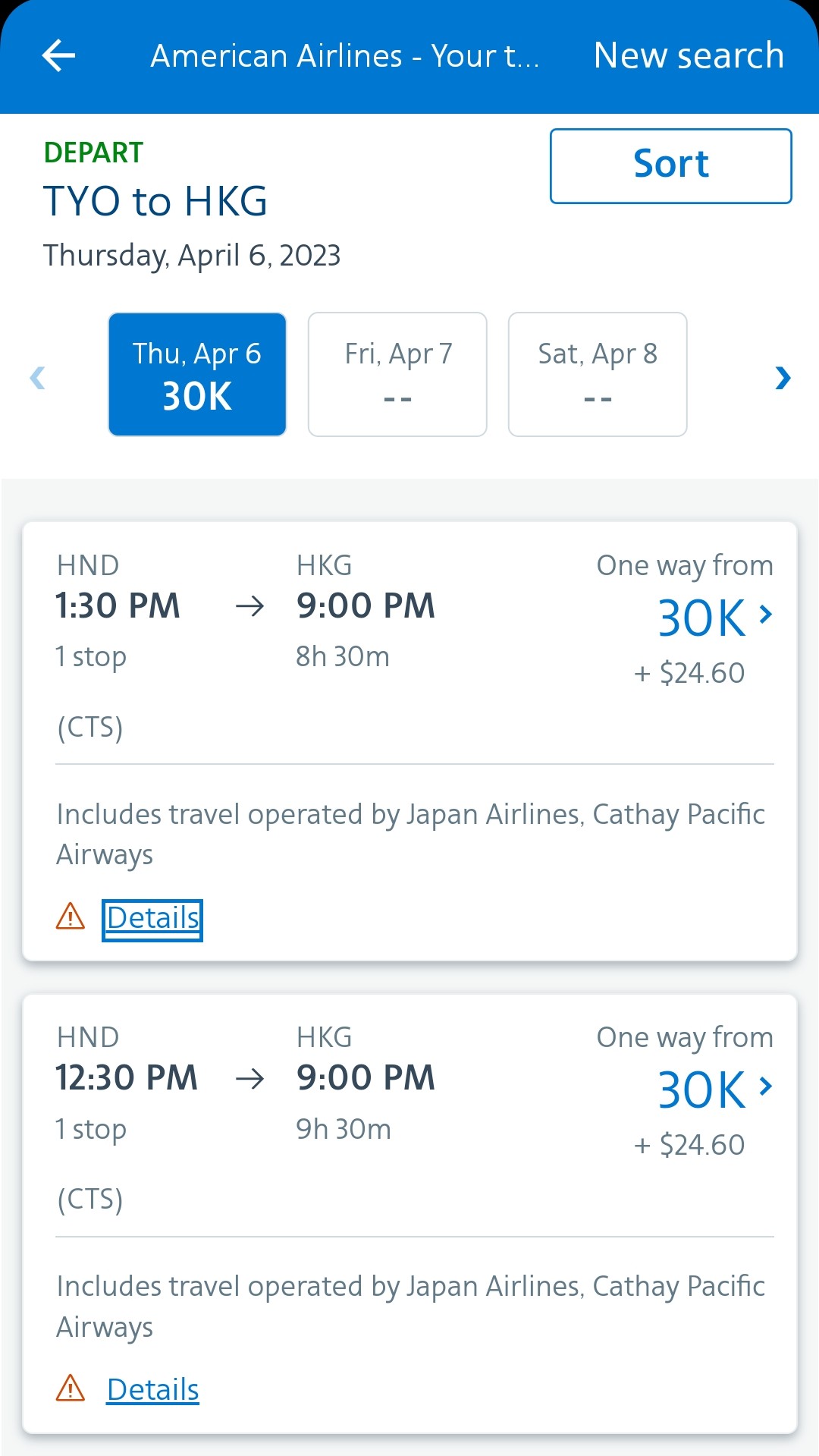The width and height of the screenshot is (819, 1456).
Task: Switch to the Fri, Apr 7 date tab
Action: tap(397, 374)
